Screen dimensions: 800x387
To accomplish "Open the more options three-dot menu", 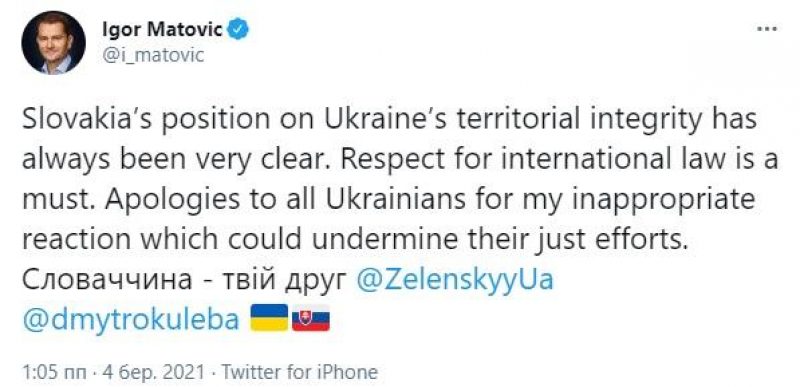I will click(x=767, y=29).
